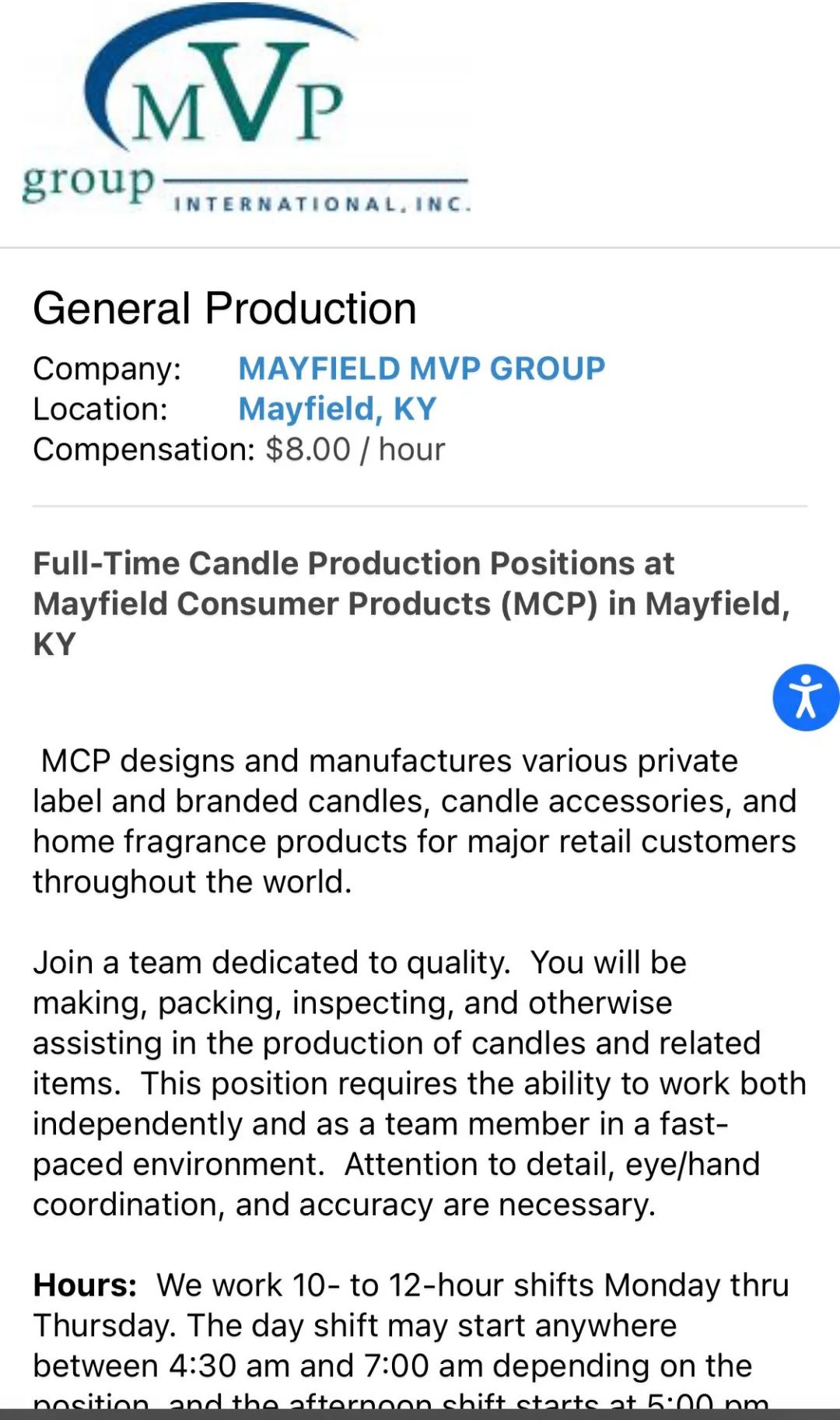Click the Join a team dedicated paragraph
This screenshot has height=1420, width=840.
click(x=419, y=1083)
